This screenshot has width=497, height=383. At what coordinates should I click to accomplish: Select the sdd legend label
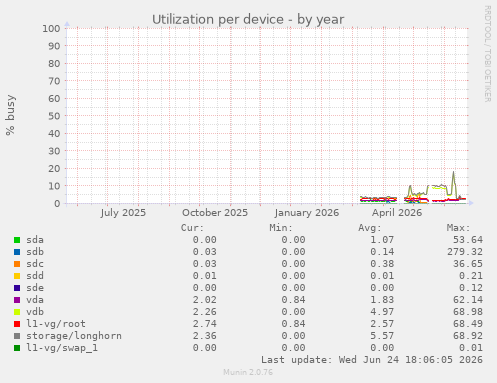point(35,276)
